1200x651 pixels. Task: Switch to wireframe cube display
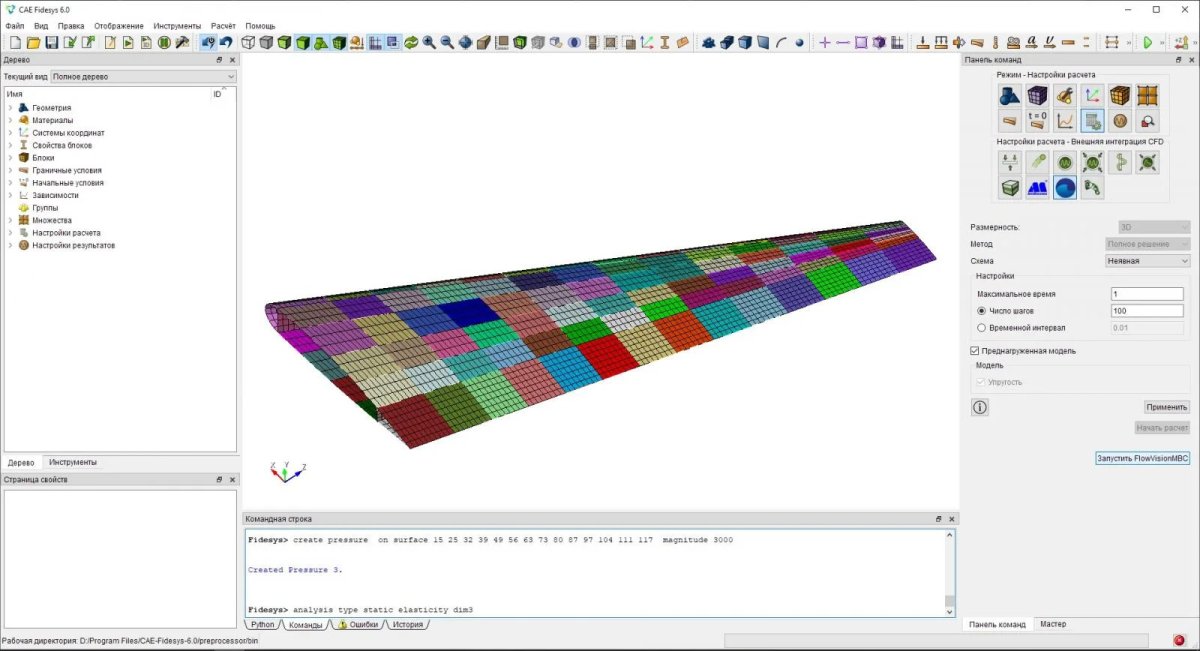(248, 43)
